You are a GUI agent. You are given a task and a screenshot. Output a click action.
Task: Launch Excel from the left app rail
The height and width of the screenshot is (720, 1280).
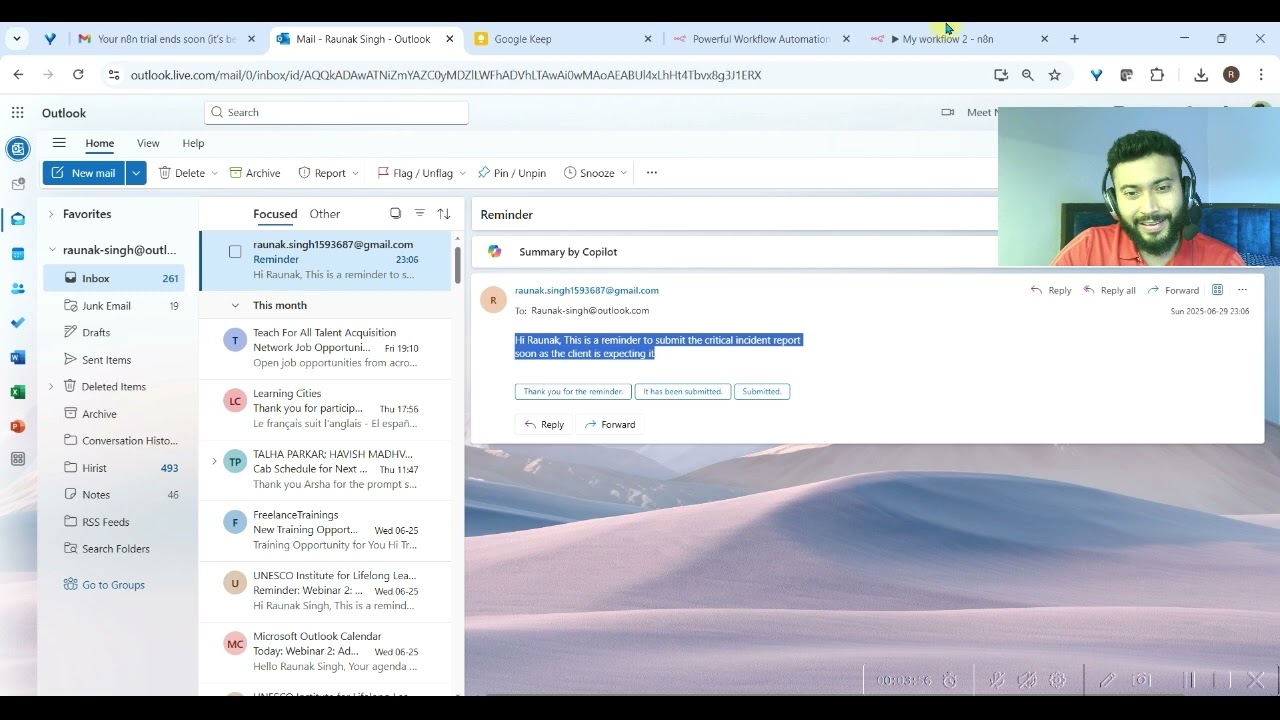click(x=17, y=392)
